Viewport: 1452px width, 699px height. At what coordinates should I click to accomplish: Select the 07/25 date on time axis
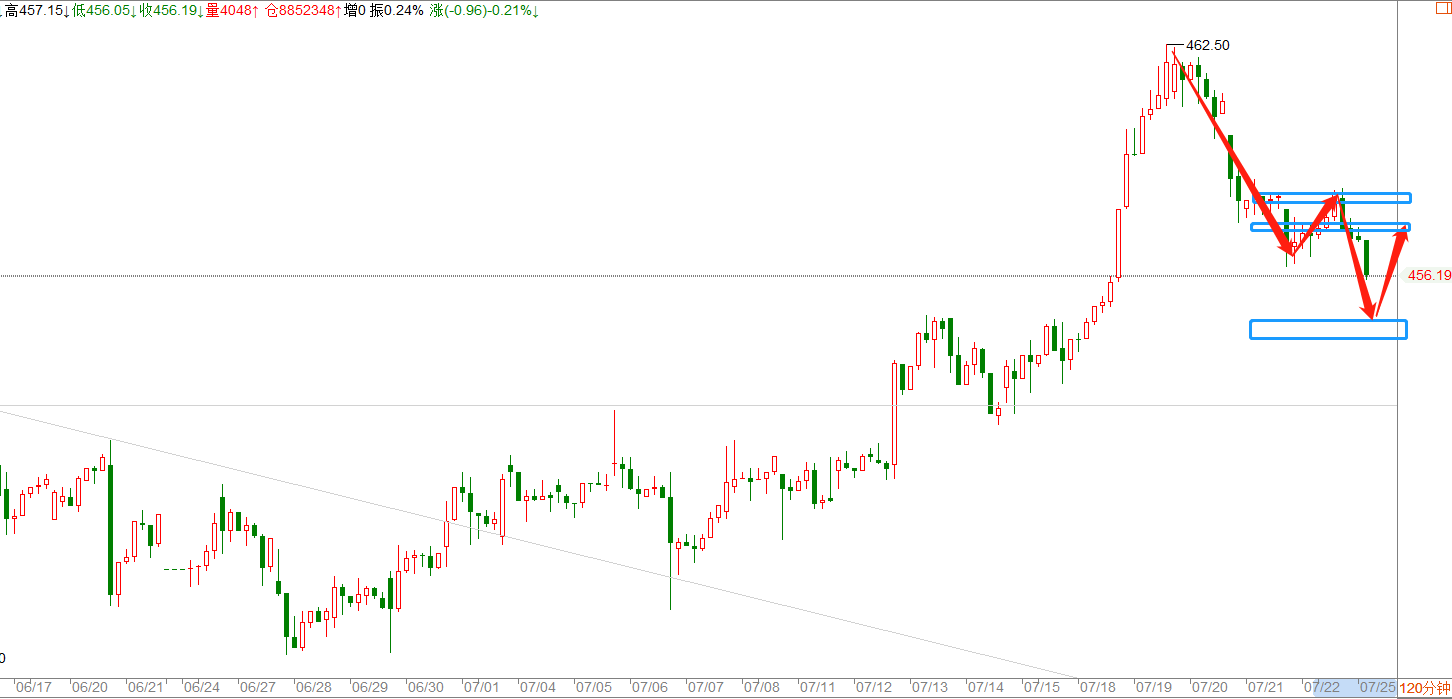point(1379,688)
